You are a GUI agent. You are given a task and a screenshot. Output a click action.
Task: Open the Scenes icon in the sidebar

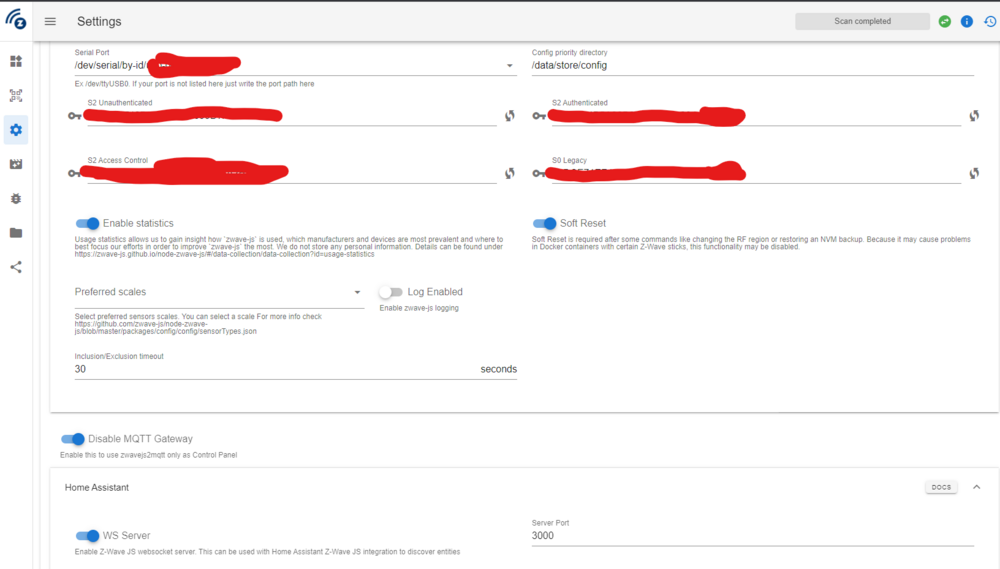(16, 164)
